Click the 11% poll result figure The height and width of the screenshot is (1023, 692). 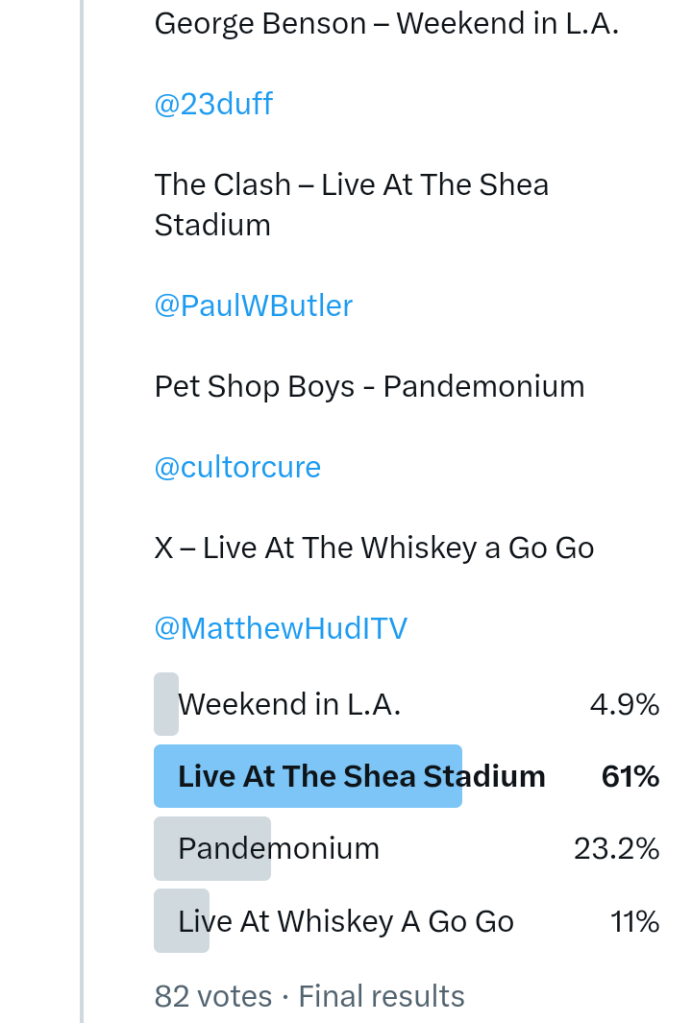pyautogui.click(x=634, y=921)
